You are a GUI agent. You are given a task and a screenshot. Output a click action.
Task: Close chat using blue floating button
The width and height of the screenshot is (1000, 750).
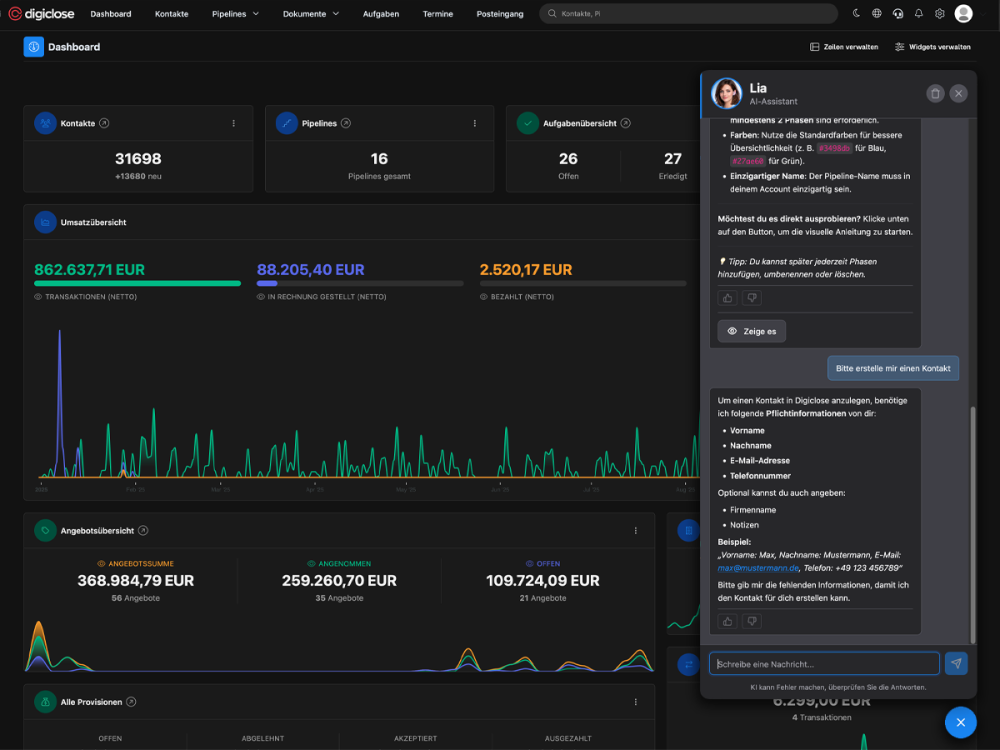960,723
